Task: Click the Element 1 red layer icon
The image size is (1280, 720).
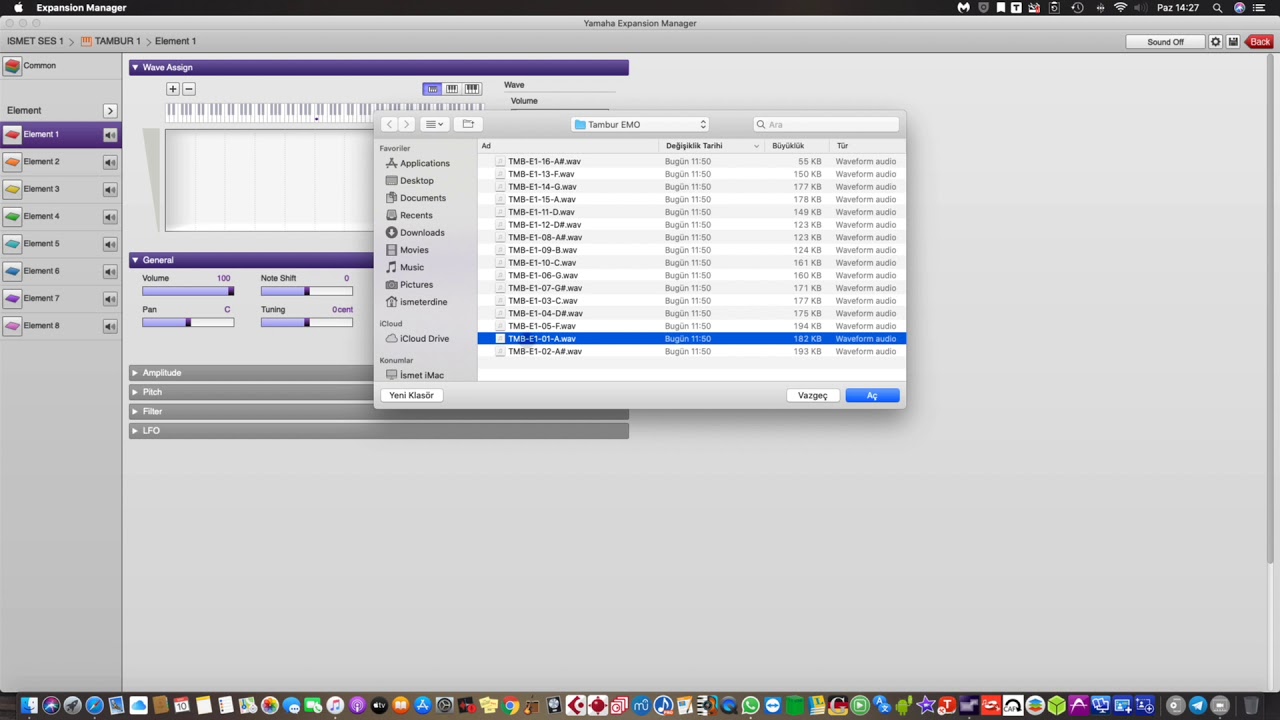Action: click(x=12, y=134)
